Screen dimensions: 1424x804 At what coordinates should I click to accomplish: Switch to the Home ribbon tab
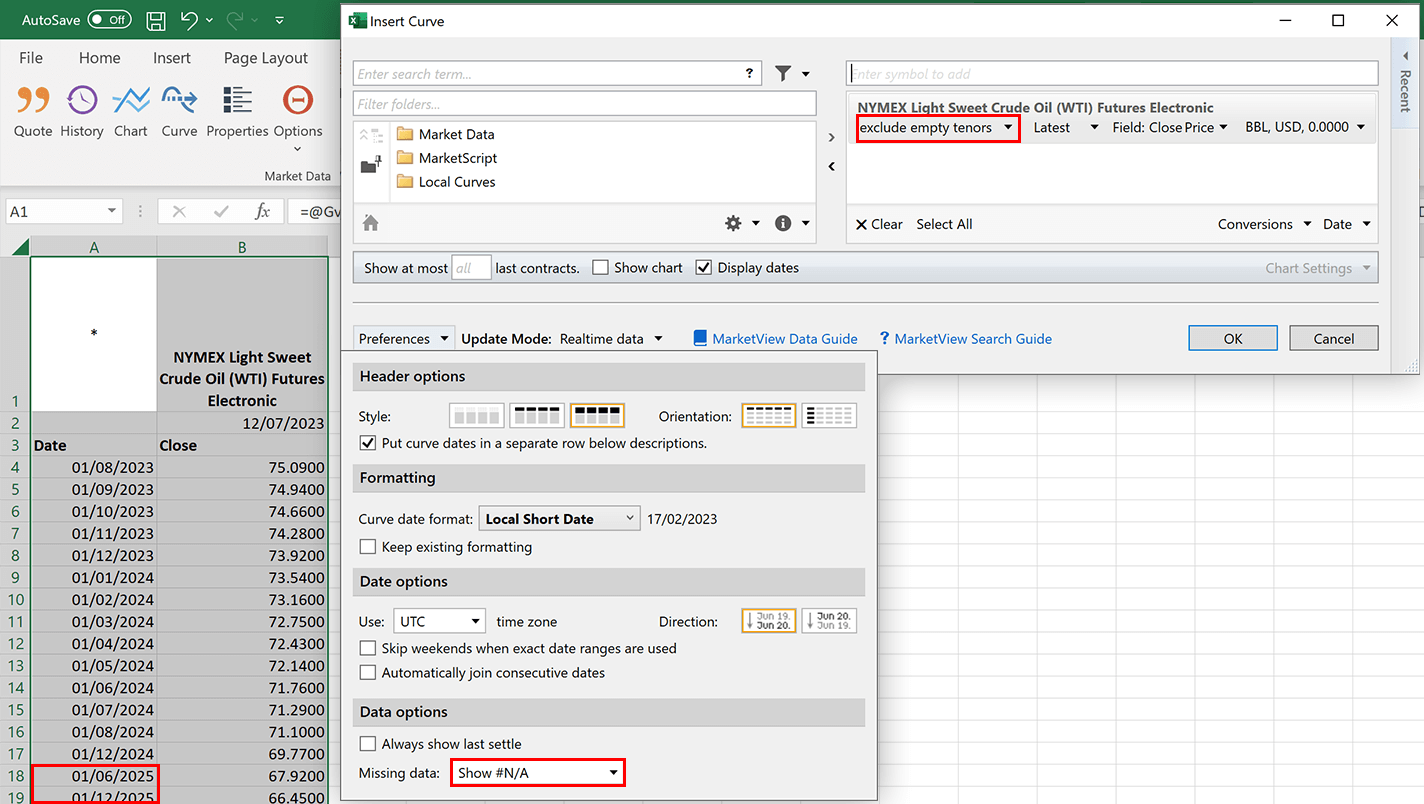pyautogui.click(x=99, y=58)
